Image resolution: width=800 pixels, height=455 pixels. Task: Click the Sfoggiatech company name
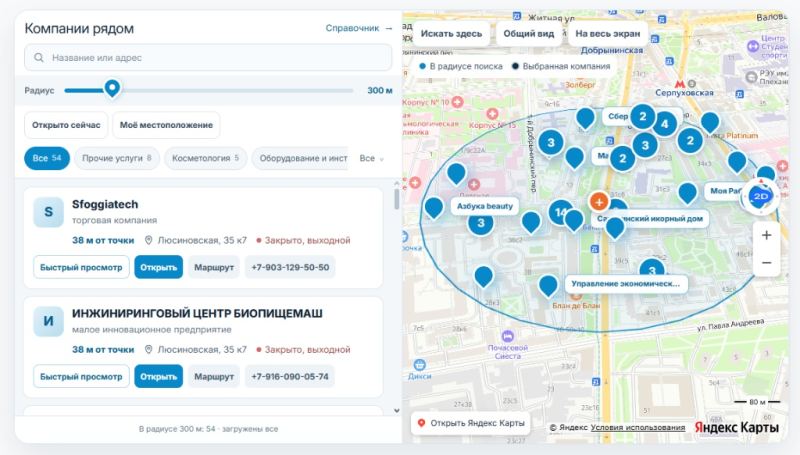click(105, 205)
